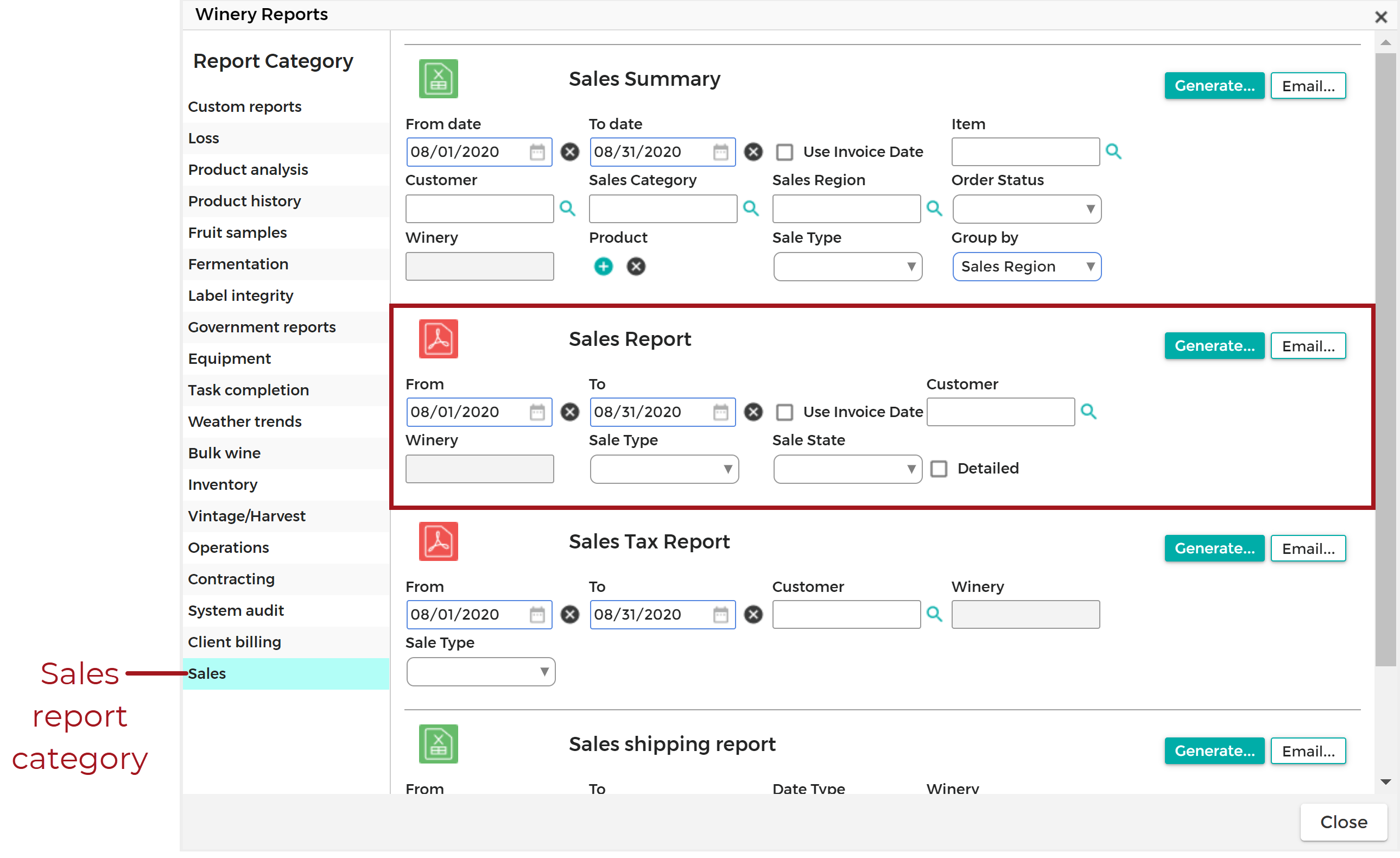
Task: Click the Sales Report PDF icon
Action: tap(438, 339)
